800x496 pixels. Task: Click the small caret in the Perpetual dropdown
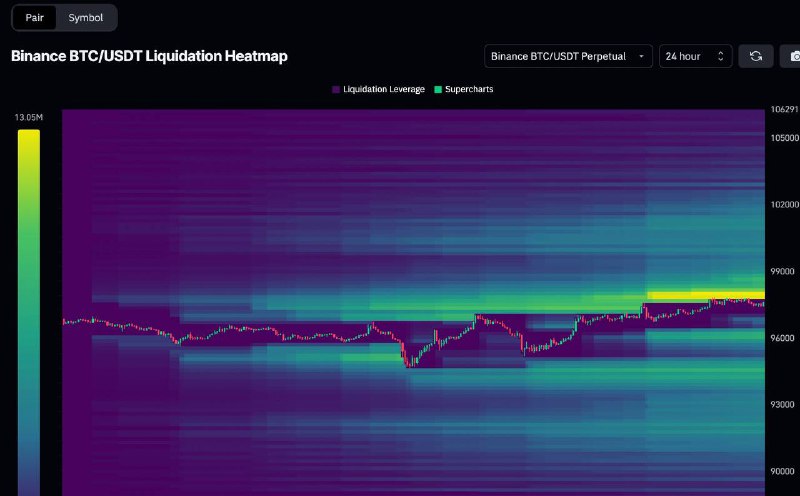coord(641,56)
